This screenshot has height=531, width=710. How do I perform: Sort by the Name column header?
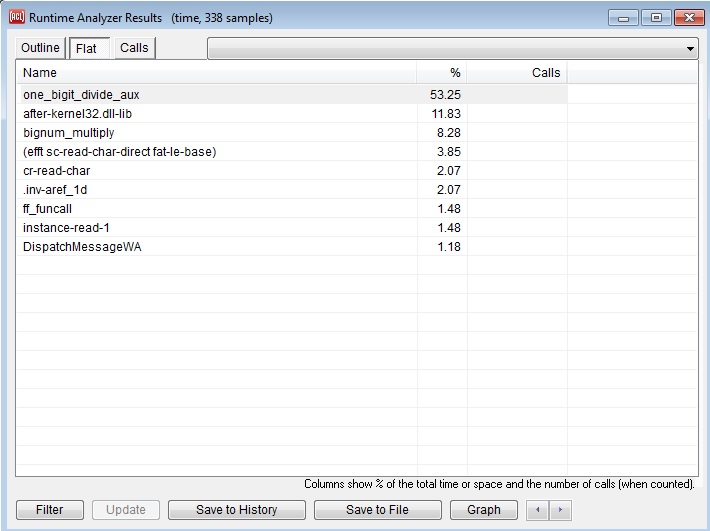(x=216, y=73)
